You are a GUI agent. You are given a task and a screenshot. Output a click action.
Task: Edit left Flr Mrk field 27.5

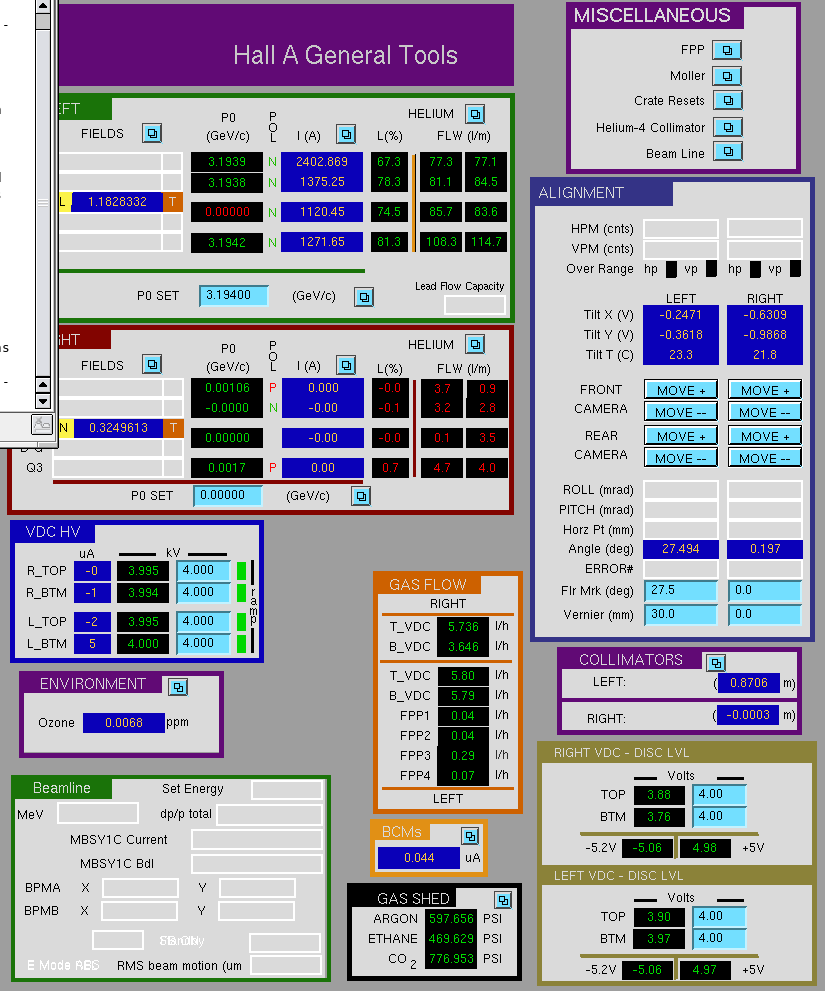[x=681, y=590]
